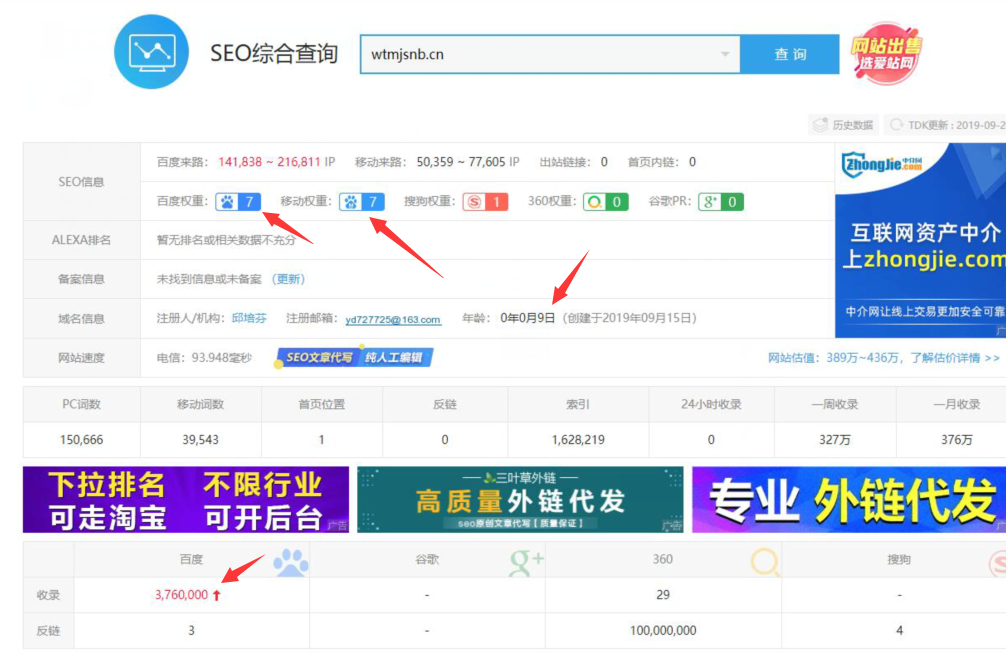Click email link yd727725@163.com
Viewport: 1006px width, 654px height.
[x=393, y=319]
